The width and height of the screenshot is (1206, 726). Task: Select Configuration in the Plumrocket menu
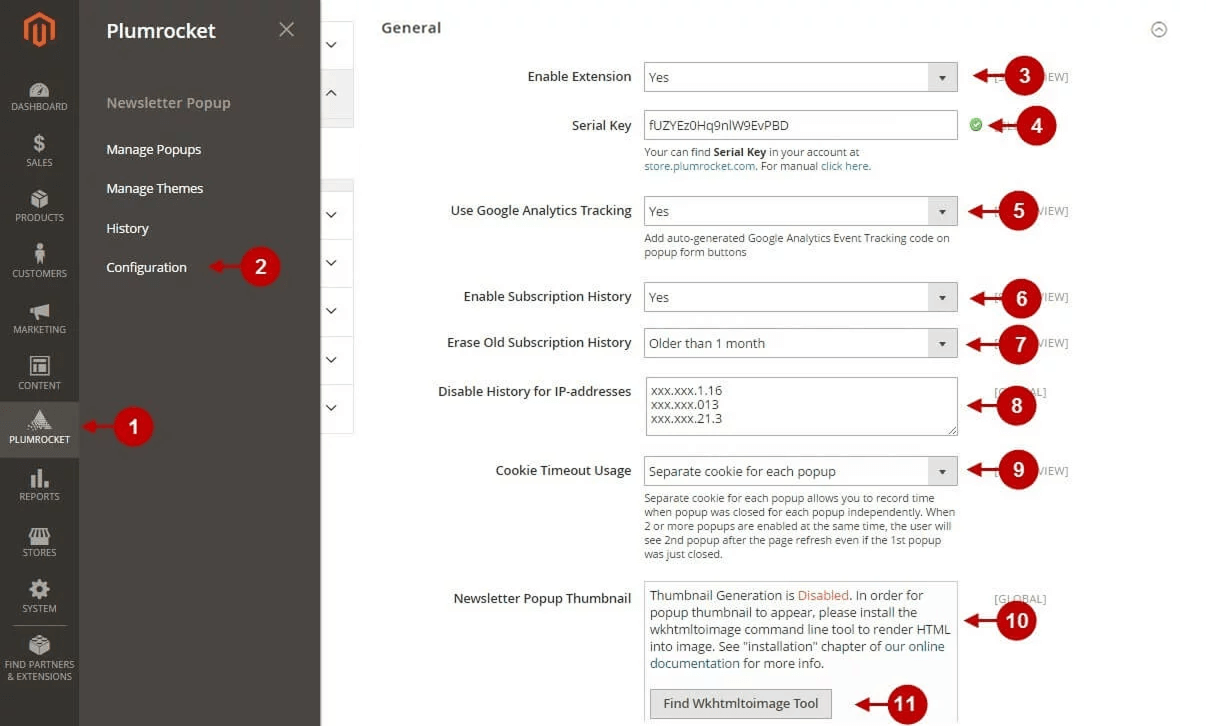tap(146, 267)
